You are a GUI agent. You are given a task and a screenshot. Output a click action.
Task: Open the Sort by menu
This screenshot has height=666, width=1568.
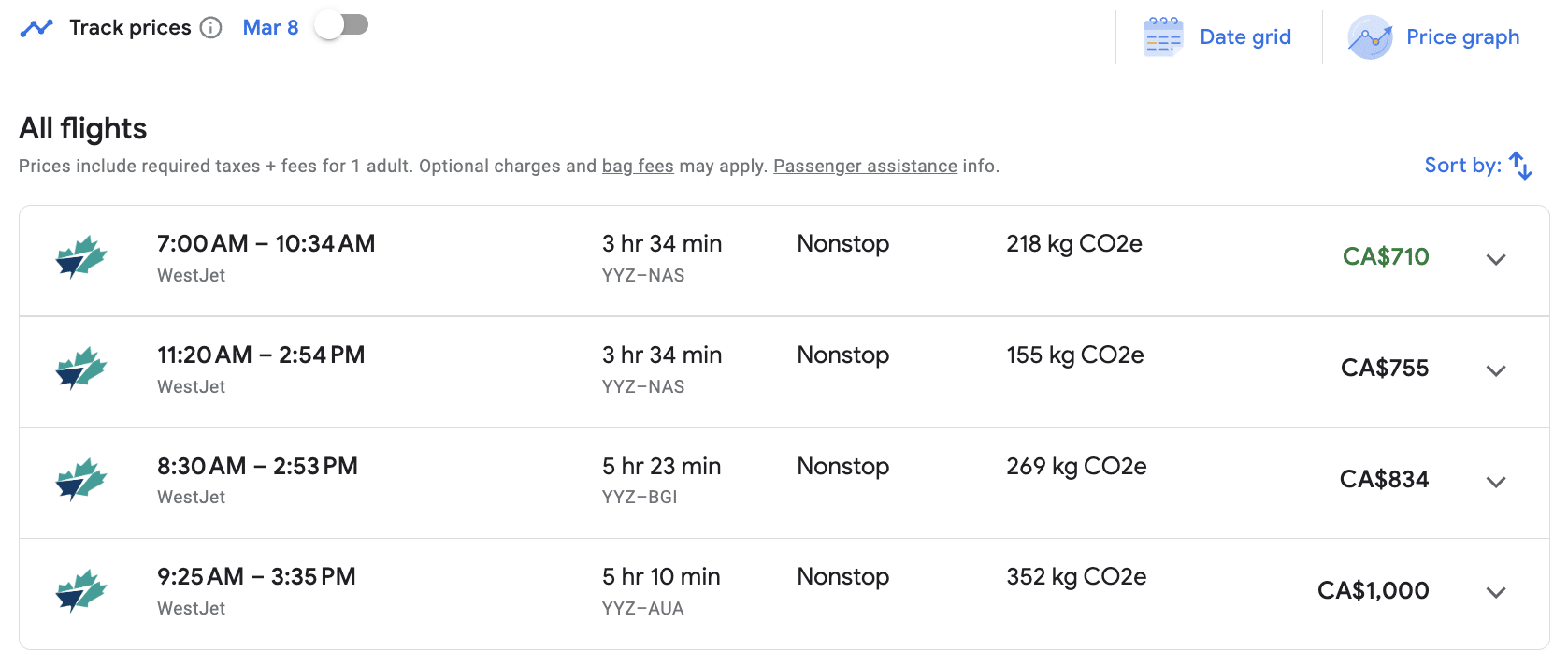pyautogui.click(x=1462, y=166)
